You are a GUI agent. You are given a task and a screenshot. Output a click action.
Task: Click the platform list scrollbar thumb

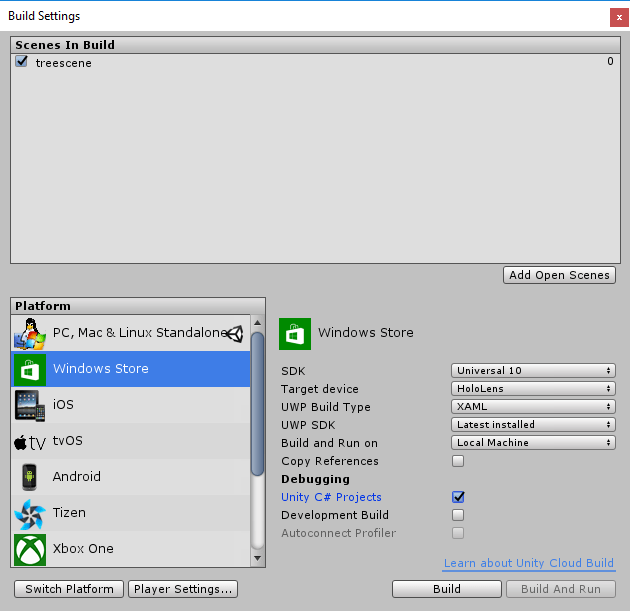[258, 404]
